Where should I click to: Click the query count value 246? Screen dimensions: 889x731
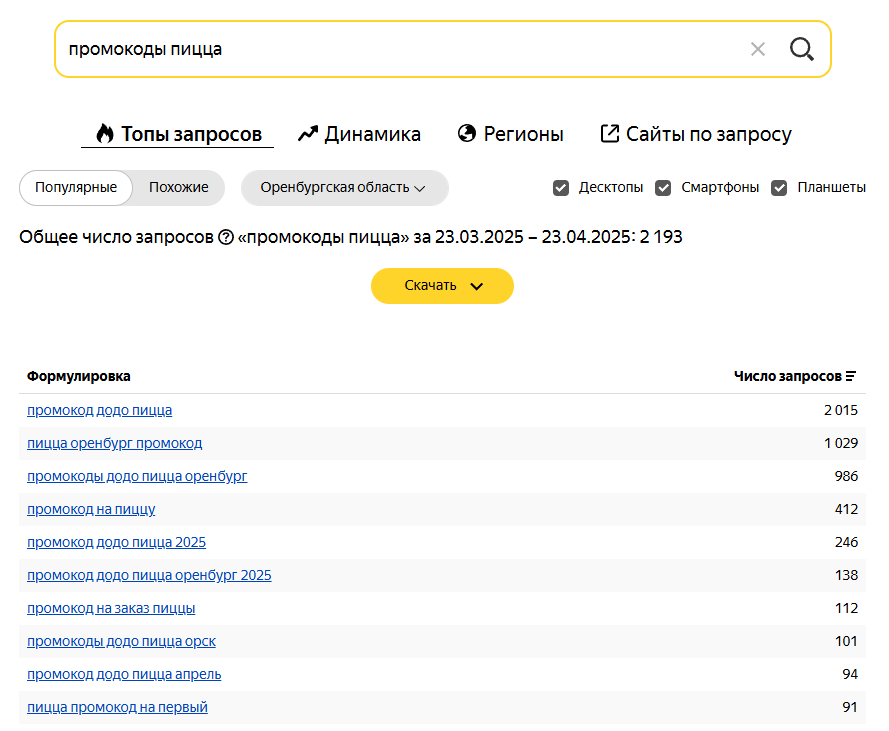coord(846,542)
